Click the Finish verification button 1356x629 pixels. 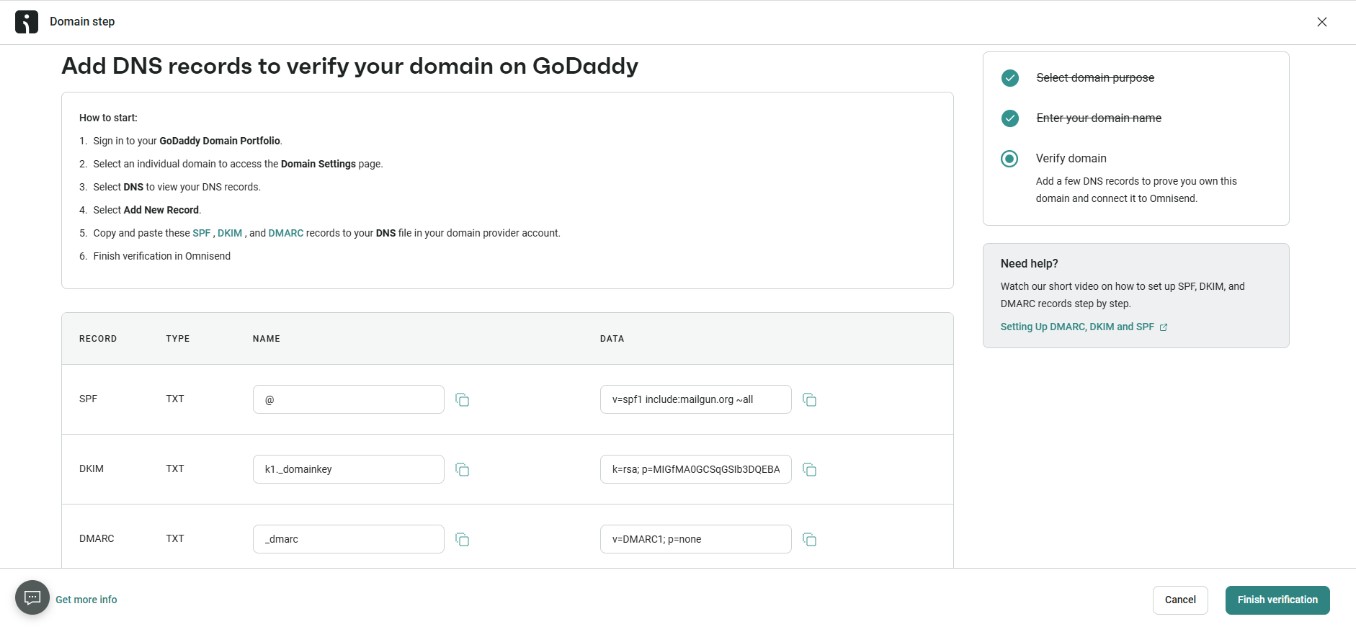(x=1277, y=600)
